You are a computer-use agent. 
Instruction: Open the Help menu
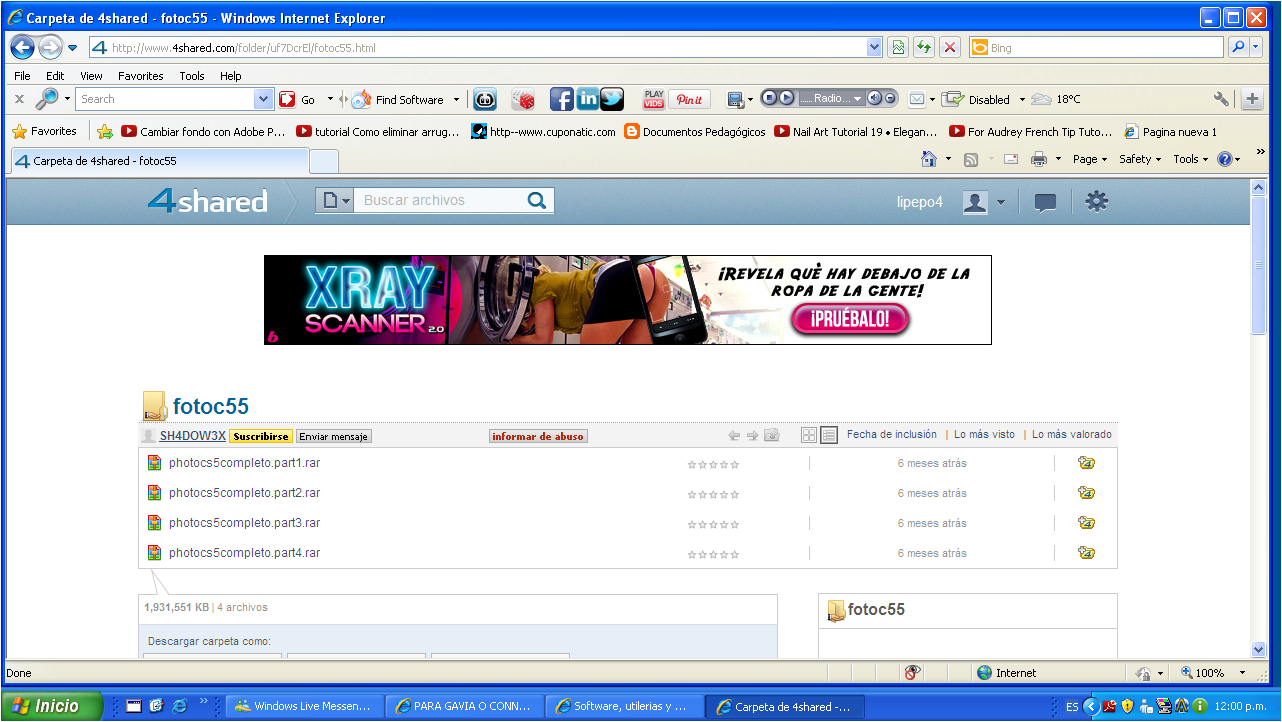click(231, 76)
